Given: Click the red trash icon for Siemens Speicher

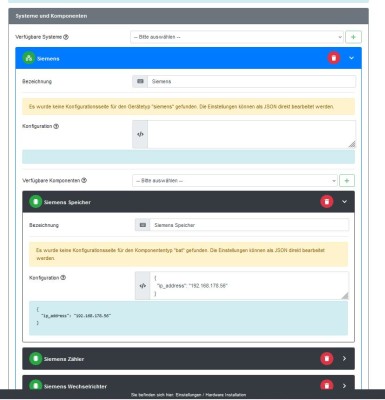Looking at the screenshot, I should [x=327, y=202].
